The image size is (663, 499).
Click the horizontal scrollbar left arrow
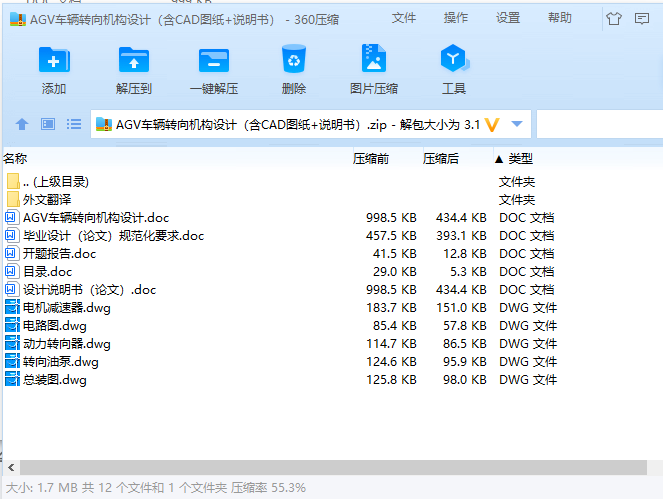tap(11, 467)
